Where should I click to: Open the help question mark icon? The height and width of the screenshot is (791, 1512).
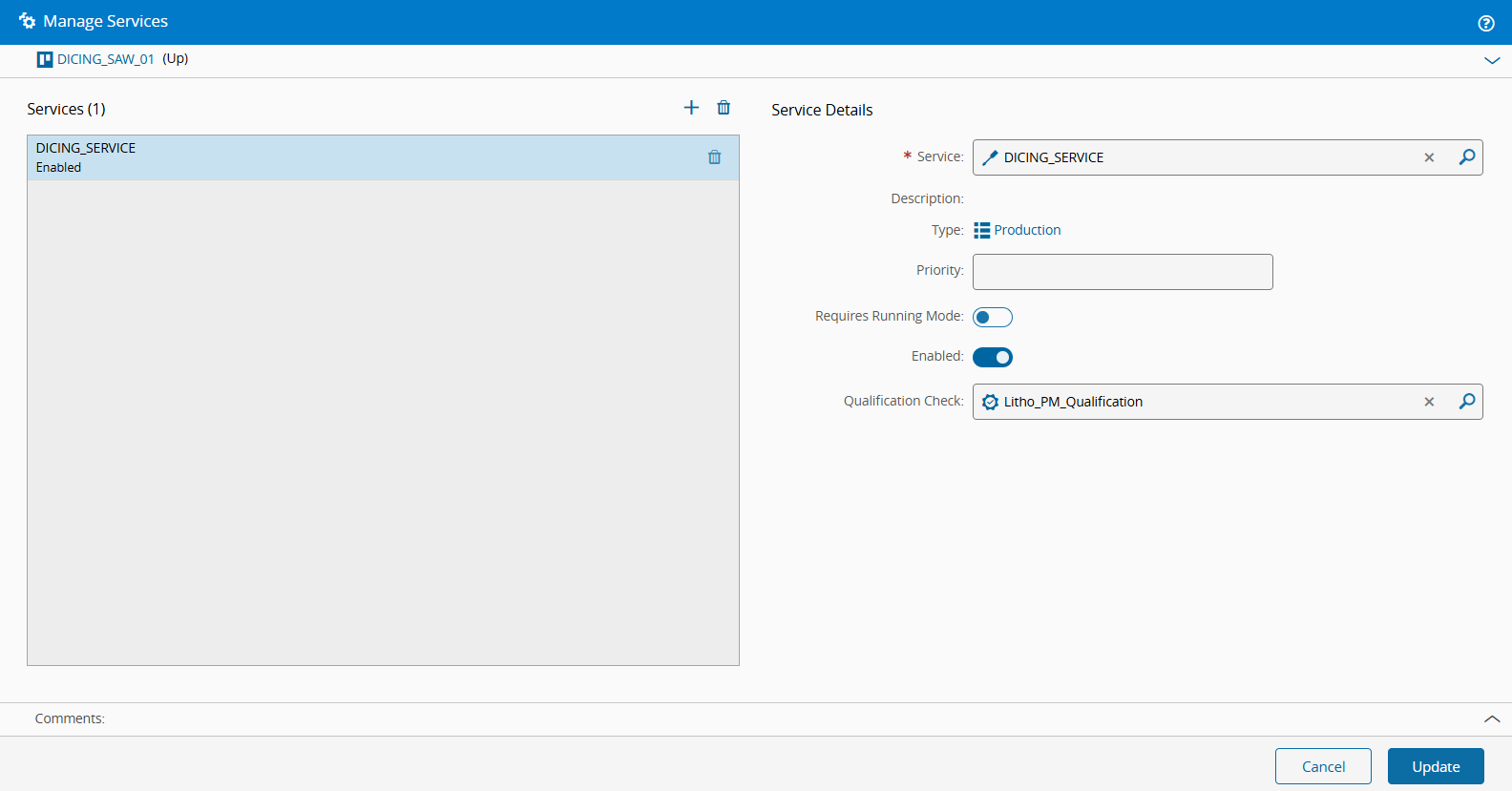[1485, 23]
